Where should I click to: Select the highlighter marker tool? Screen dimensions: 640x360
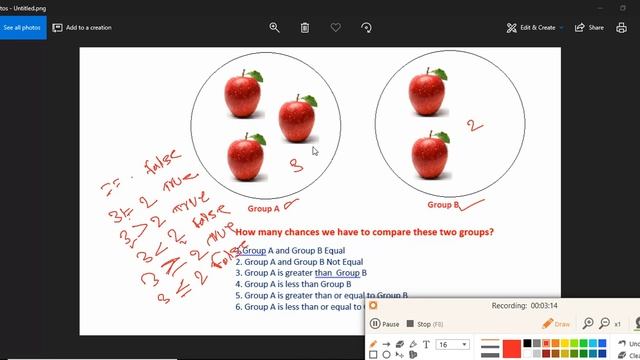[413, 344]
